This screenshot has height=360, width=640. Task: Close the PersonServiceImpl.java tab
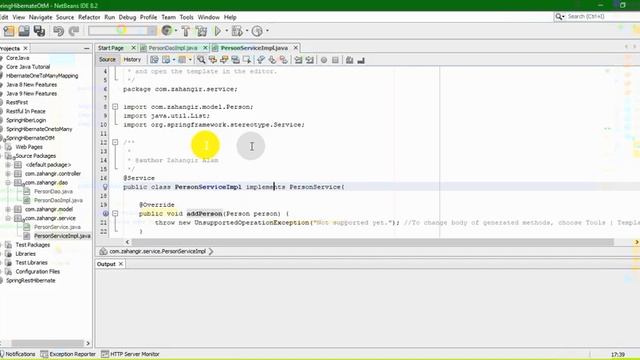[296, 48]
